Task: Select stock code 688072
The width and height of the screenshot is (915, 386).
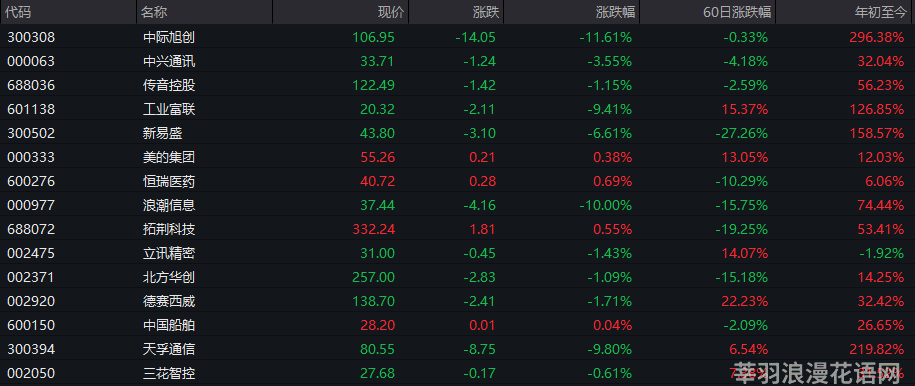Action: [31, 229]
